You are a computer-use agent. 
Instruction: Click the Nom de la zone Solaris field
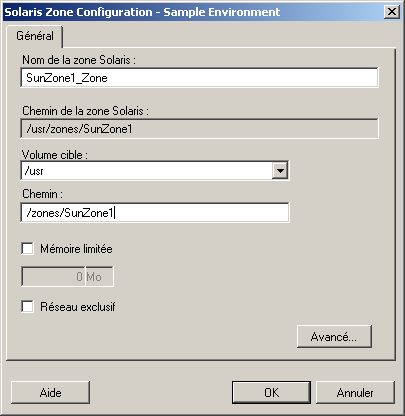coord(199,78)
